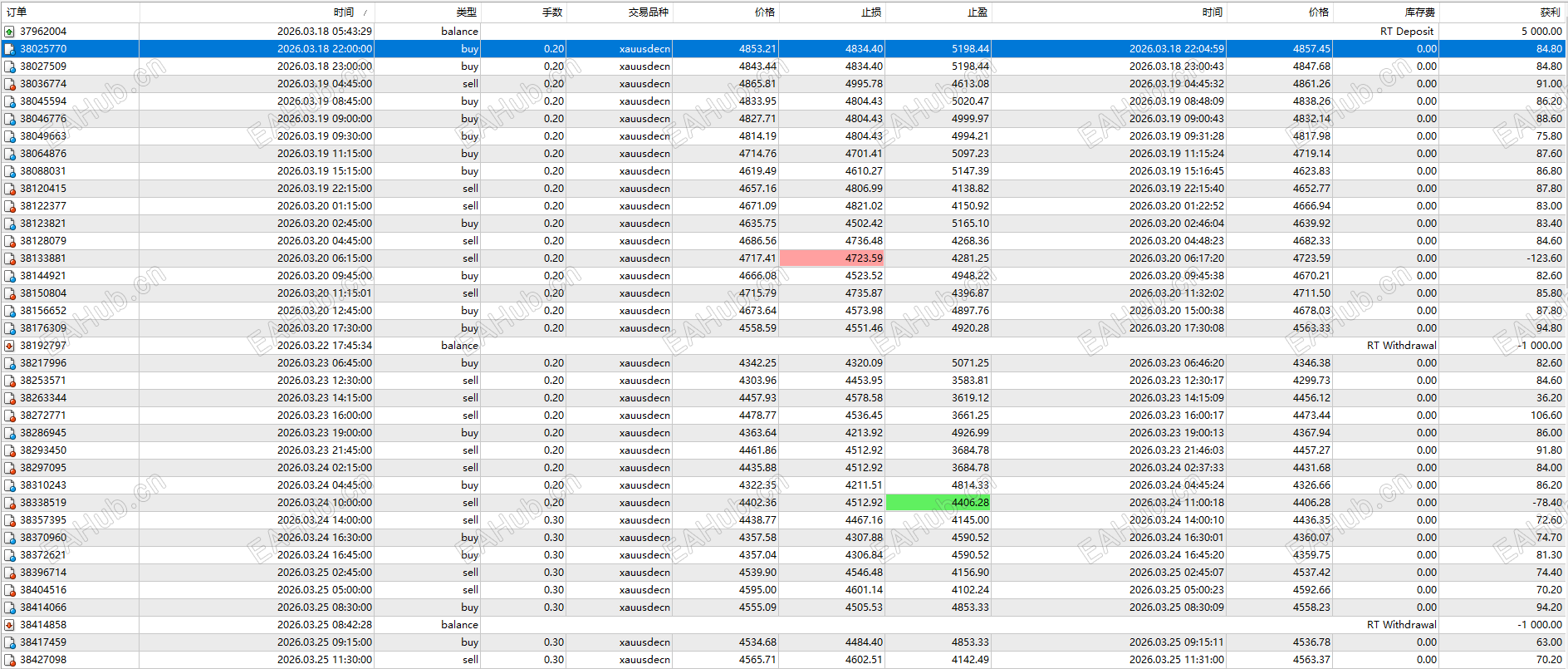Image resolution: width=1568 pixels, height=669 pixels.
Task: Select the take profit value "3583.81"
Action: click(970, 381)
